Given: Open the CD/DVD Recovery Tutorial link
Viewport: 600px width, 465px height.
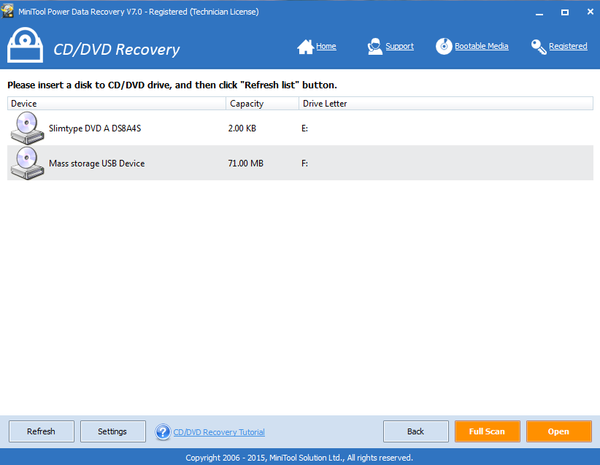Looking at the screenshot, I should pyautogui.click(x=219, y=432).
